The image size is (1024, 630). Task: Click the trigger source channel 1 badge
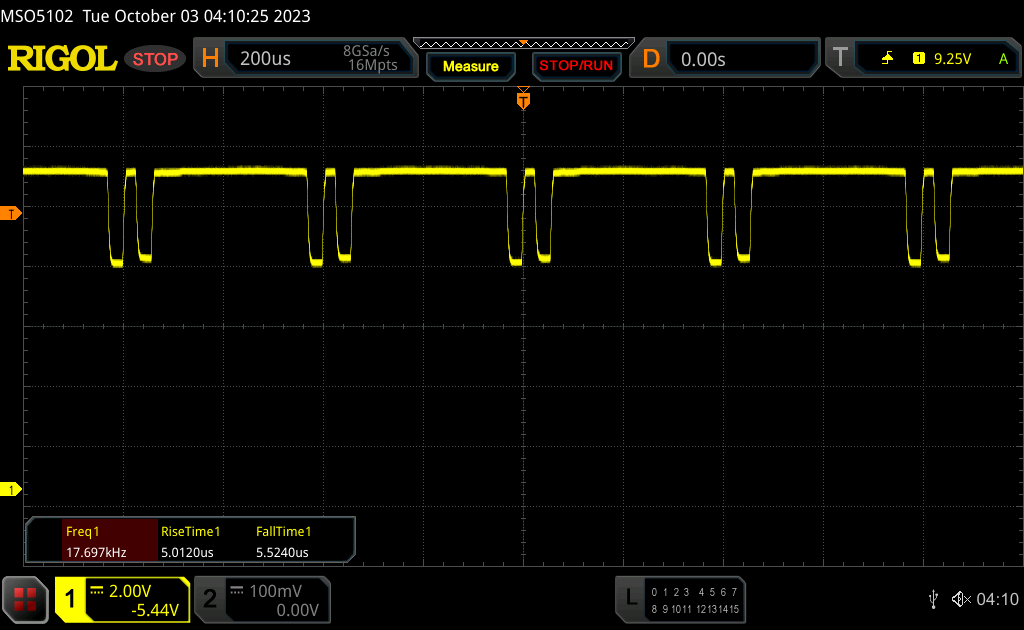(x=919, y=59)
